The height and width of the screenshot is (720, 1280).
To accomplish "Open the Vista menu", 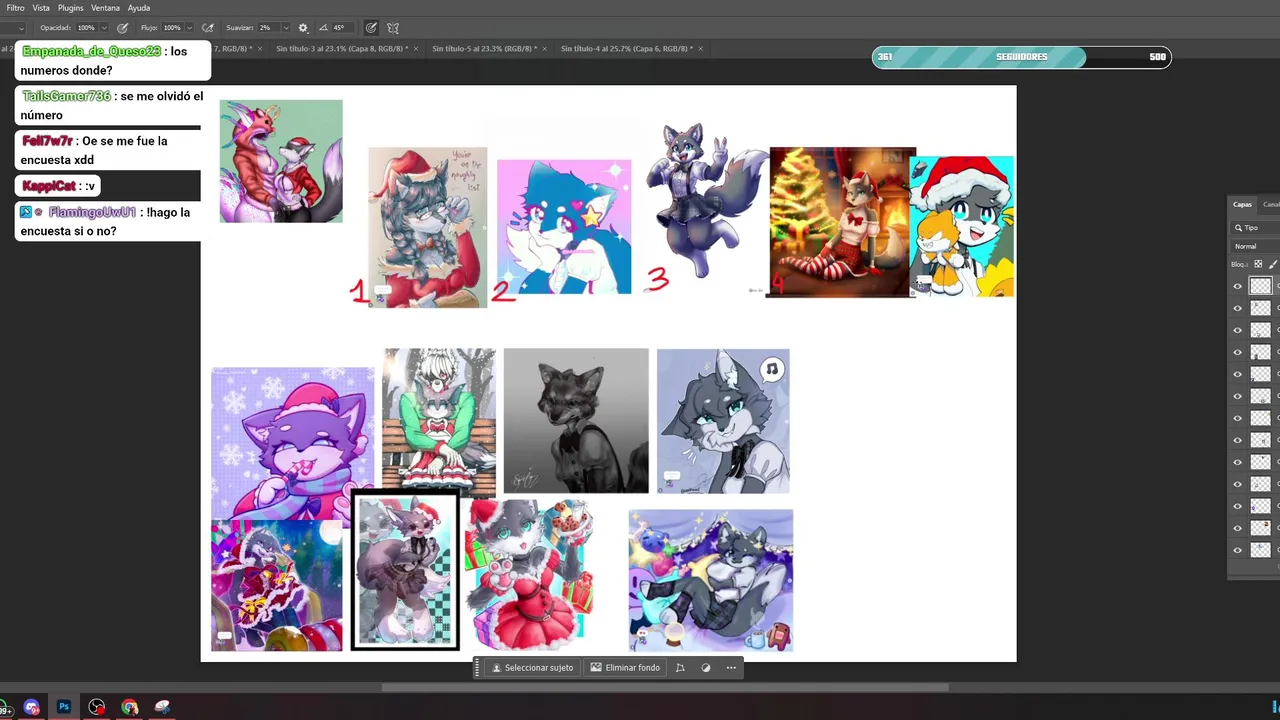I will tap(41, 8).
